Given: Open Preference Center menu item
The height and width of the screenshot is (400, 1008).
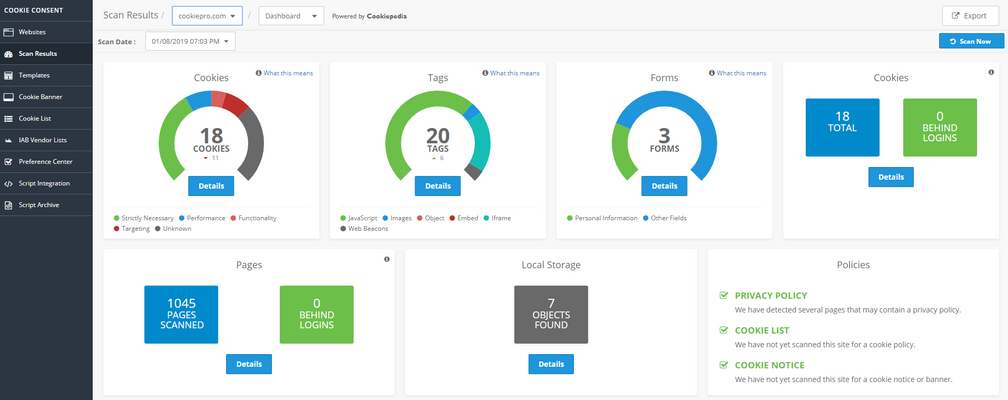Looking at the screenshot, I should [46, 162].
